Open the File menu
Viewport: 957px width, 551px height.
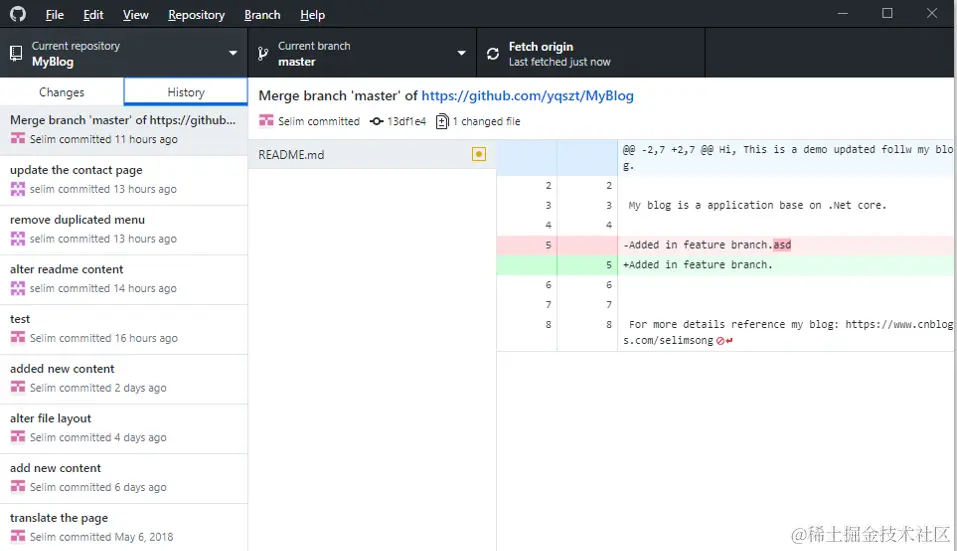(54, 15)
